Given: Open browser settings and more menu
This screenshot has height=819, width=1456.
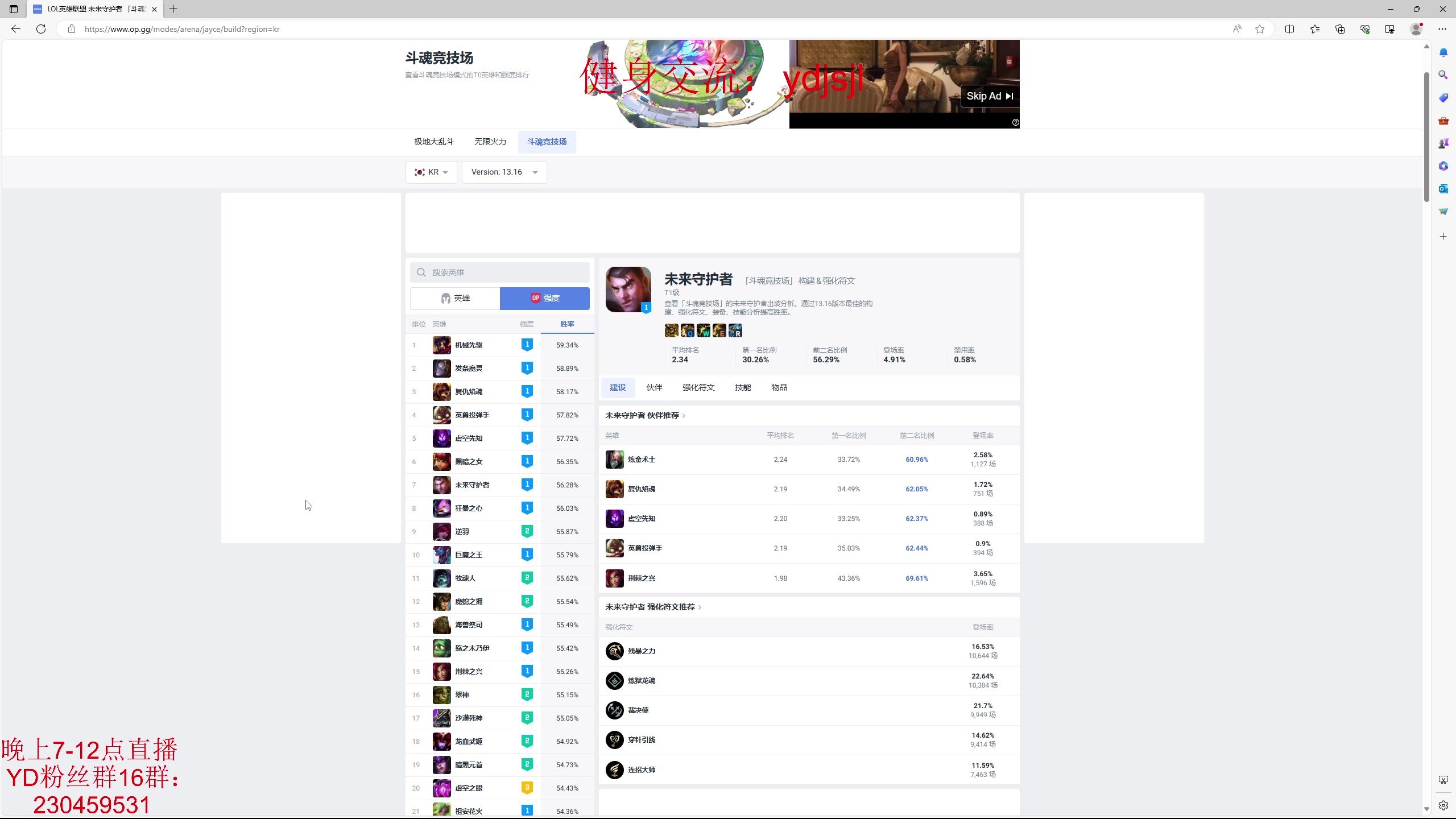Looking at the screenshot, I should 1442,29.
